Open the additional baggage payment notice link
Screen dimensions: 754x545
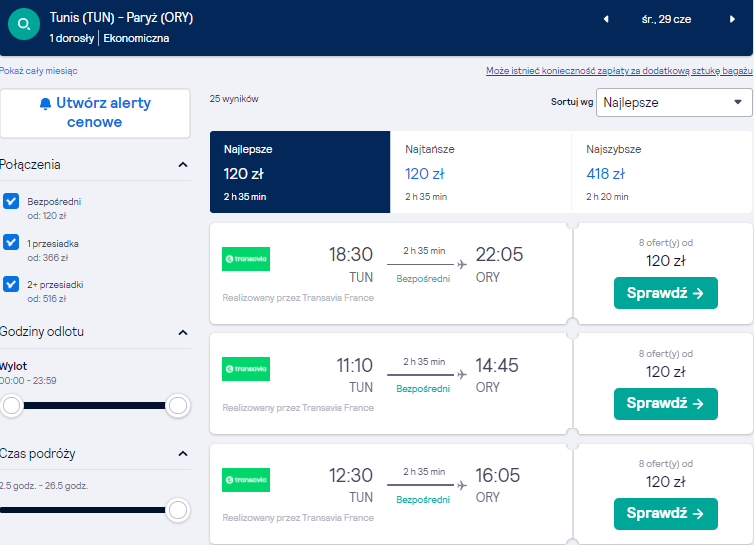(x=619, y=71)
